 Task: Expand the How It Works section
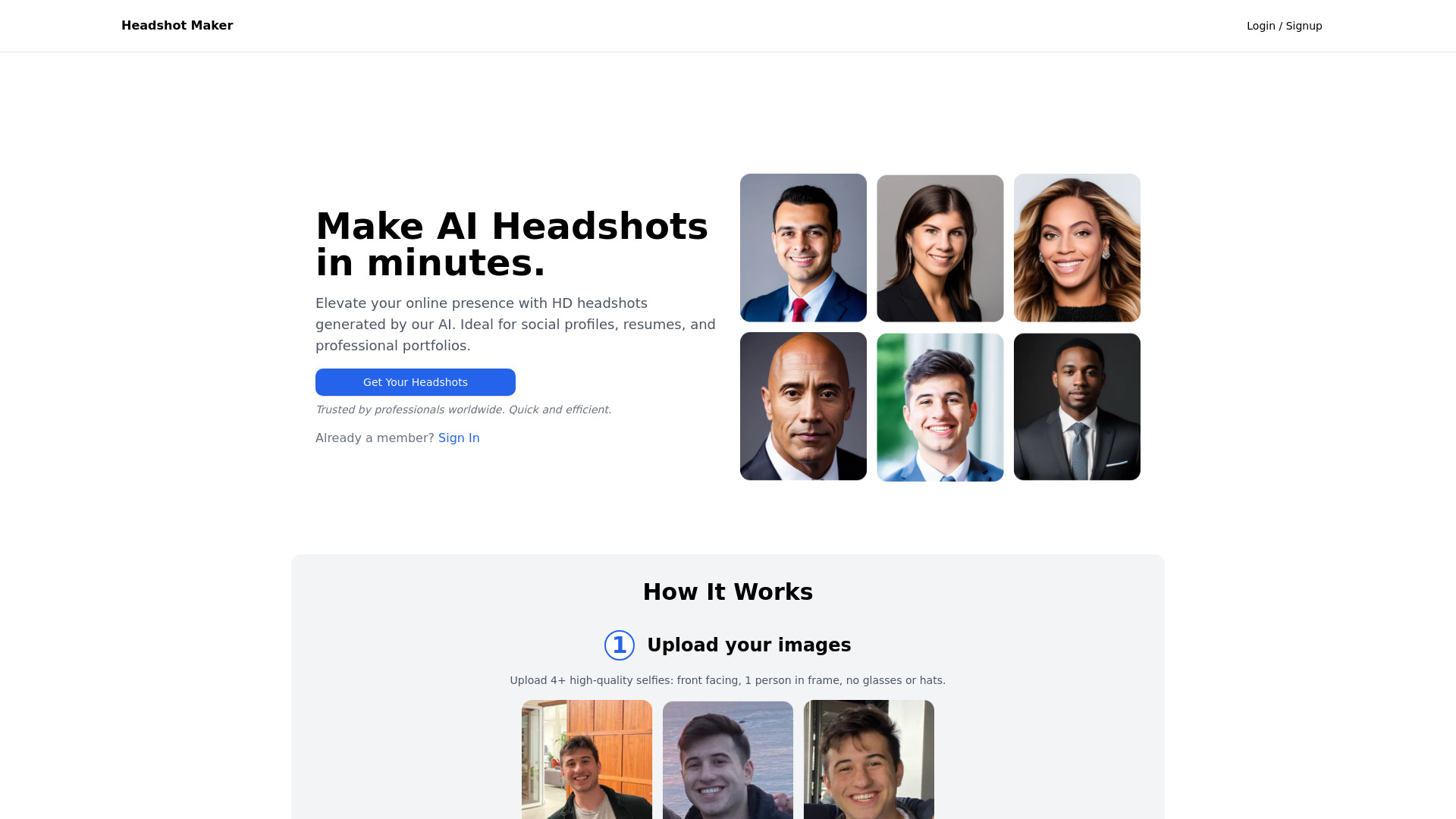coord(727,592)
